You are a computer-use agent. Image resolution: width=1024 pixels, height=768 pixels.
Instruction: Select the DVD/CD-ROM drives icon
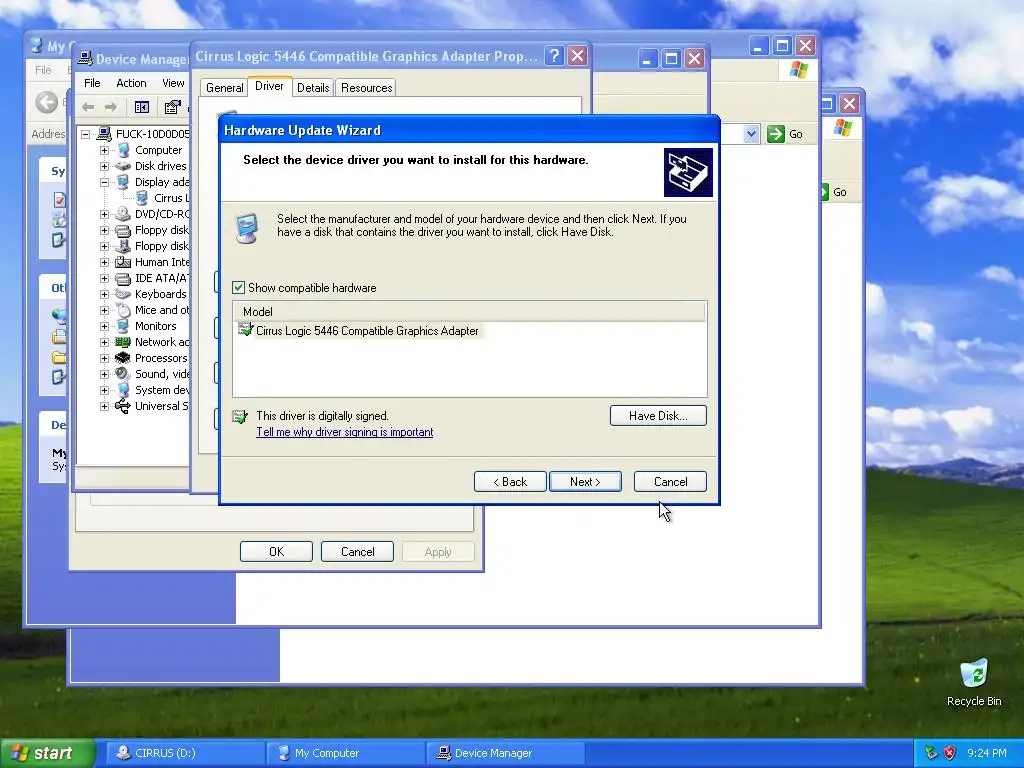[123, 214]
